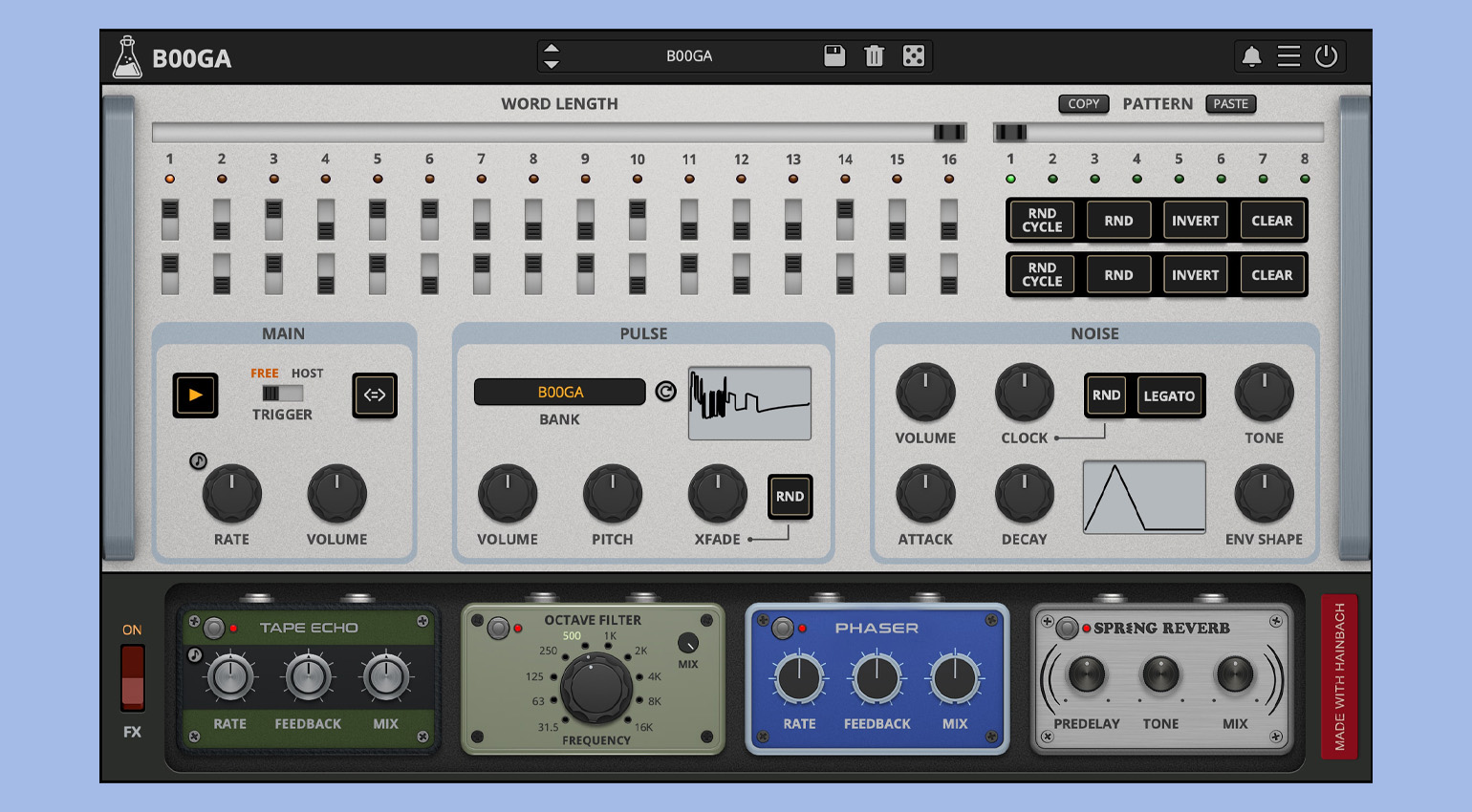Step to the previous preset with the up arrow
Screen dimensions: 1472x812
[x=552, y=49]
